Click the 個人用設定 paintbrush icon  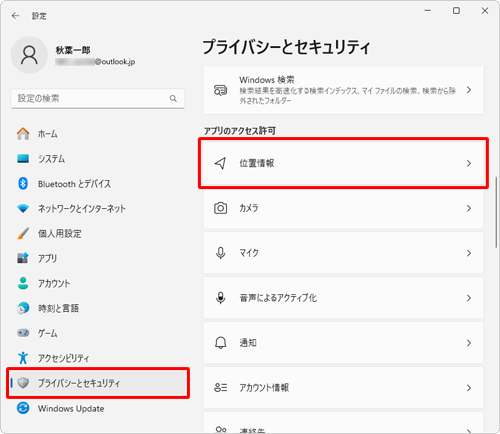pyautogui.click(x=23, y=233)
